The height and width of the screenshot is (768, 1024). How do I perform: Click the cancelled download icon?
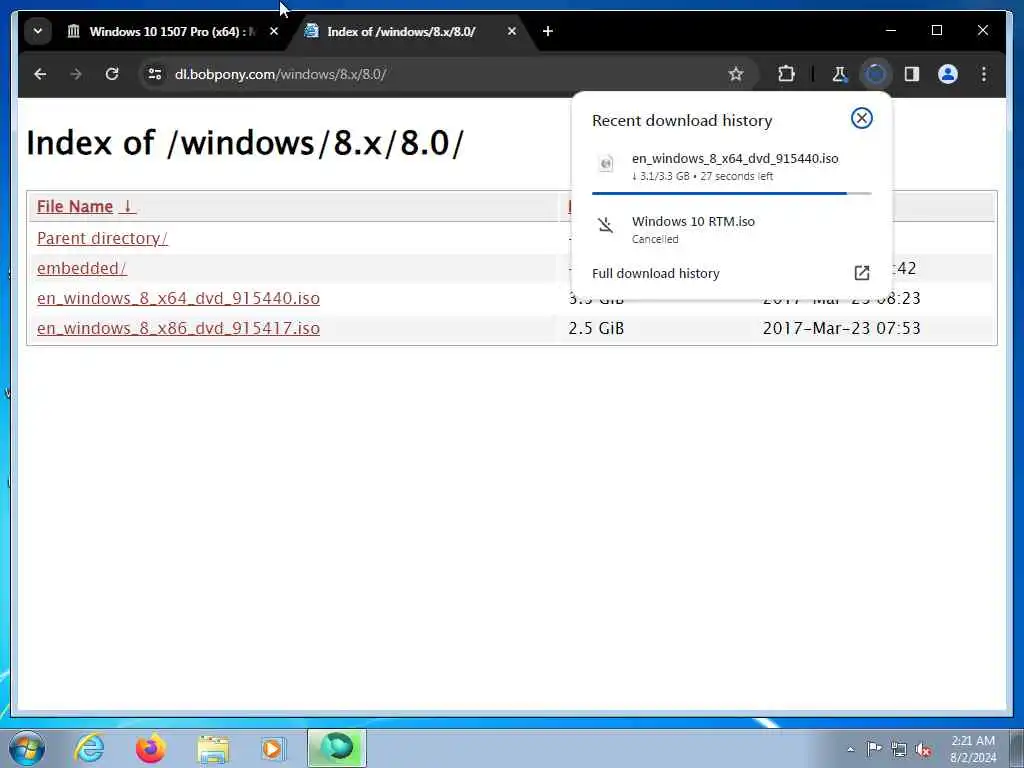tap(606, 225)
